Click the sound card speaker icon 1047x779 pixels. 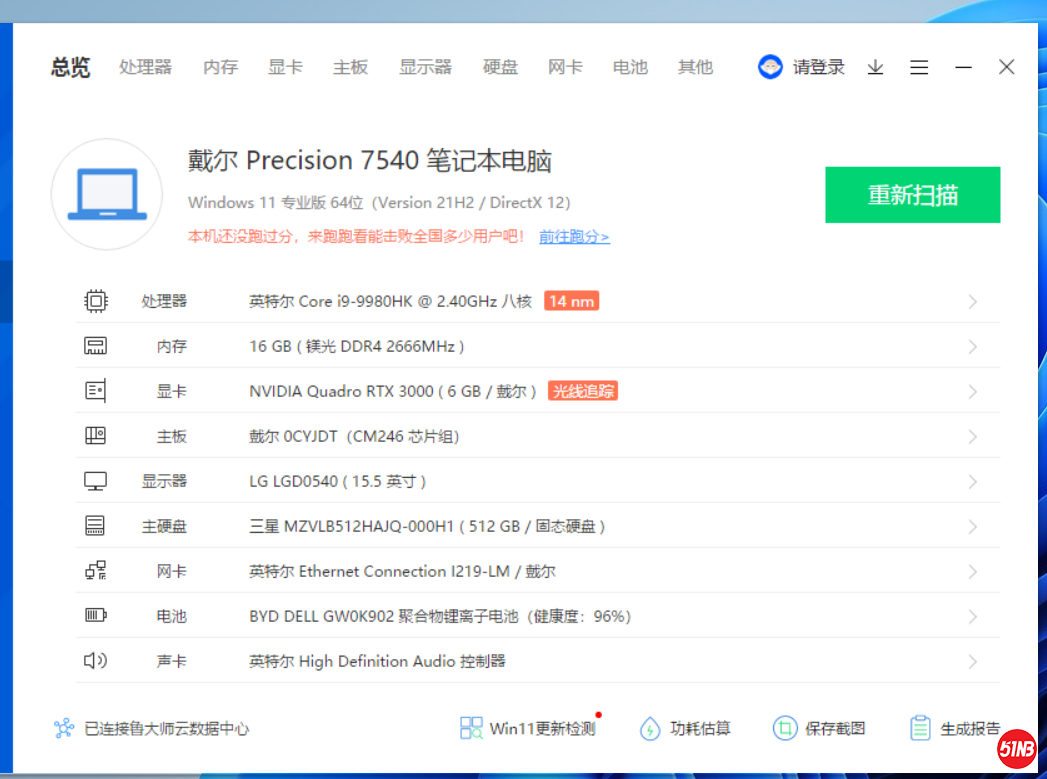coord(95,661)
